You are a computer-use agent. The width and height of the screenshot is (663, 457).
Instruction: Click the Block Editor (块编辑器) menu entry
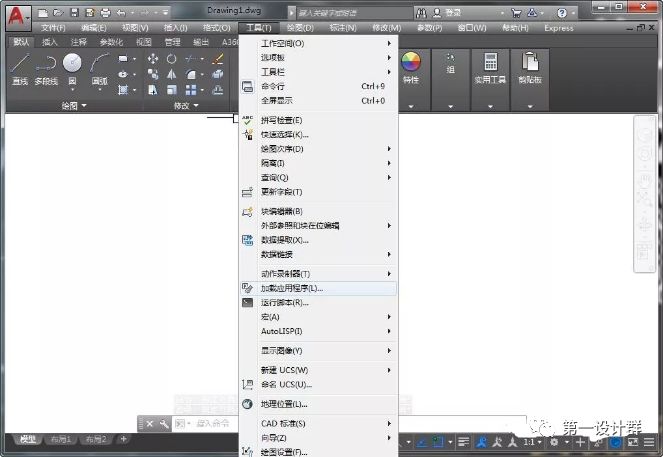point(318,211)
